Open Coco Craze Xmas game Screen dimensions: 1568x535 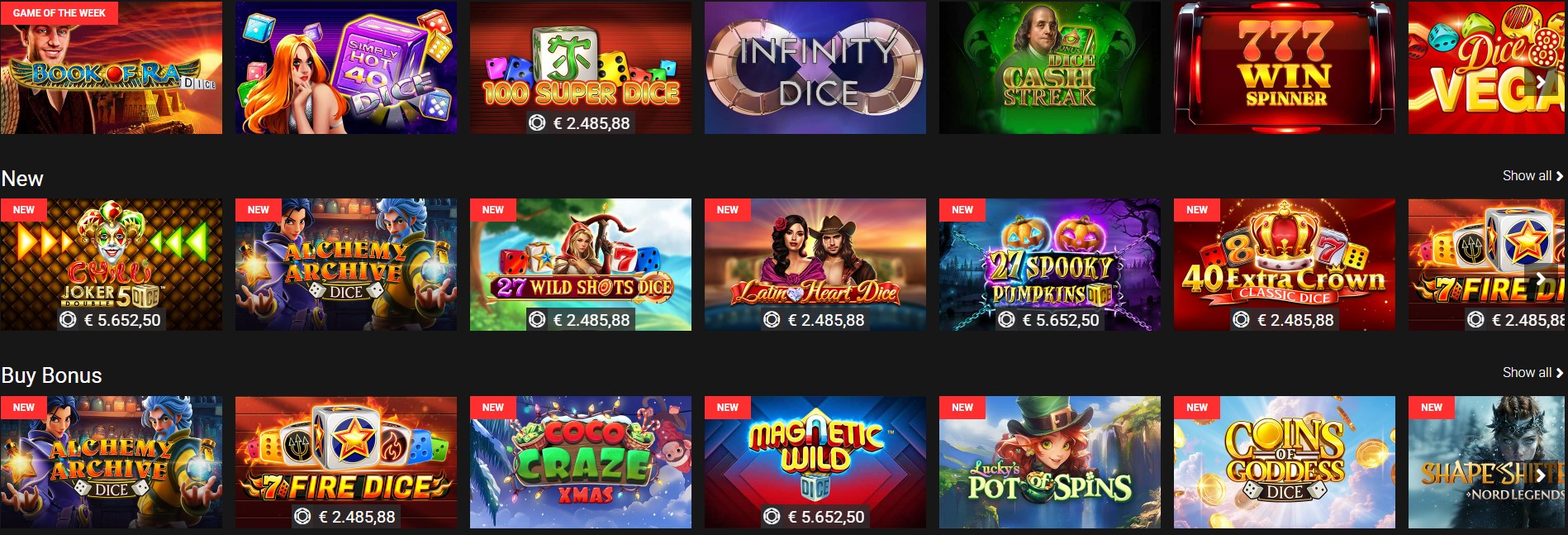coord(581,462)
